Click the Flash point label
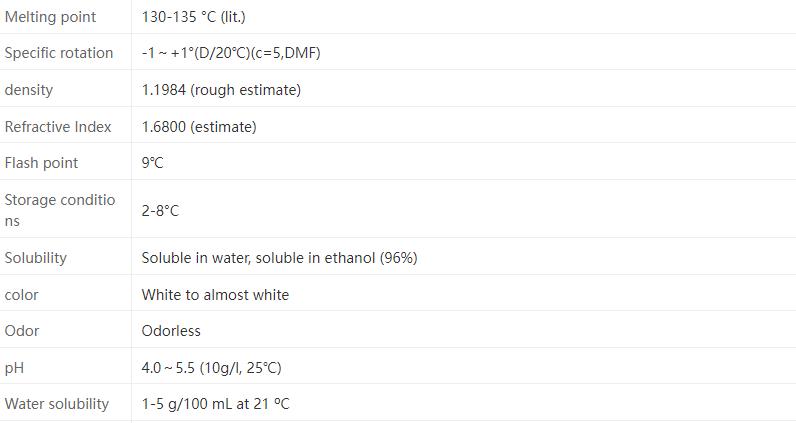 coord(41,163)
